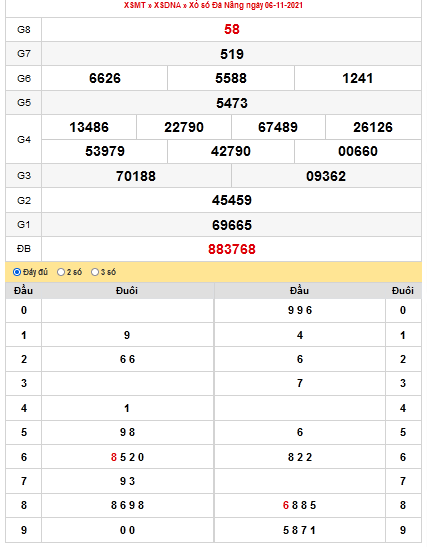Click the G3 number 70188
Viewport: 427px width, 547px height.
pyautogui.click(x=136, y=176)
